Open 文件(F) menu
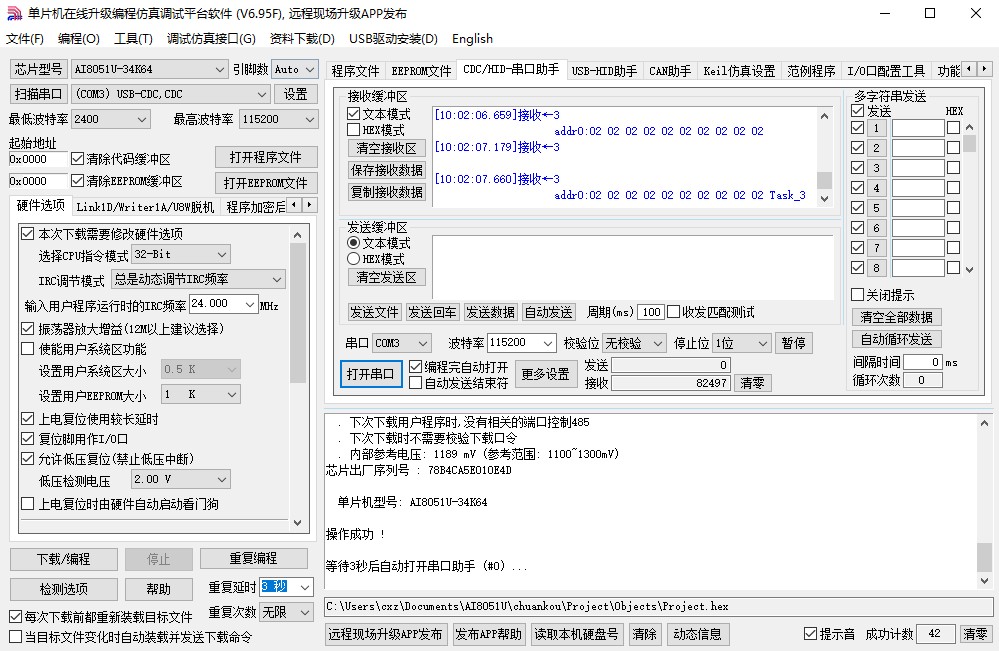Screen dimensions: 999x651 [25, 39]
